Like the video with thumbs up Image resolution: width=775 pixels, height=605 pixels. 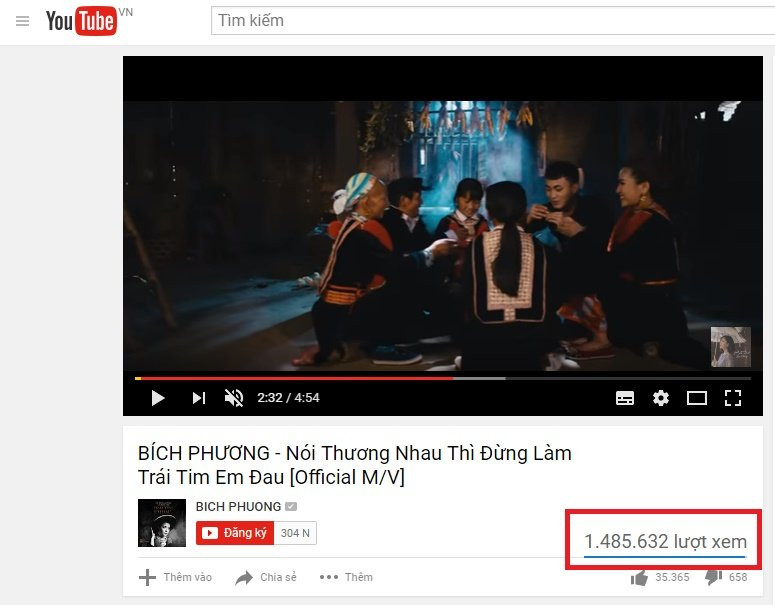coord(639,577)
